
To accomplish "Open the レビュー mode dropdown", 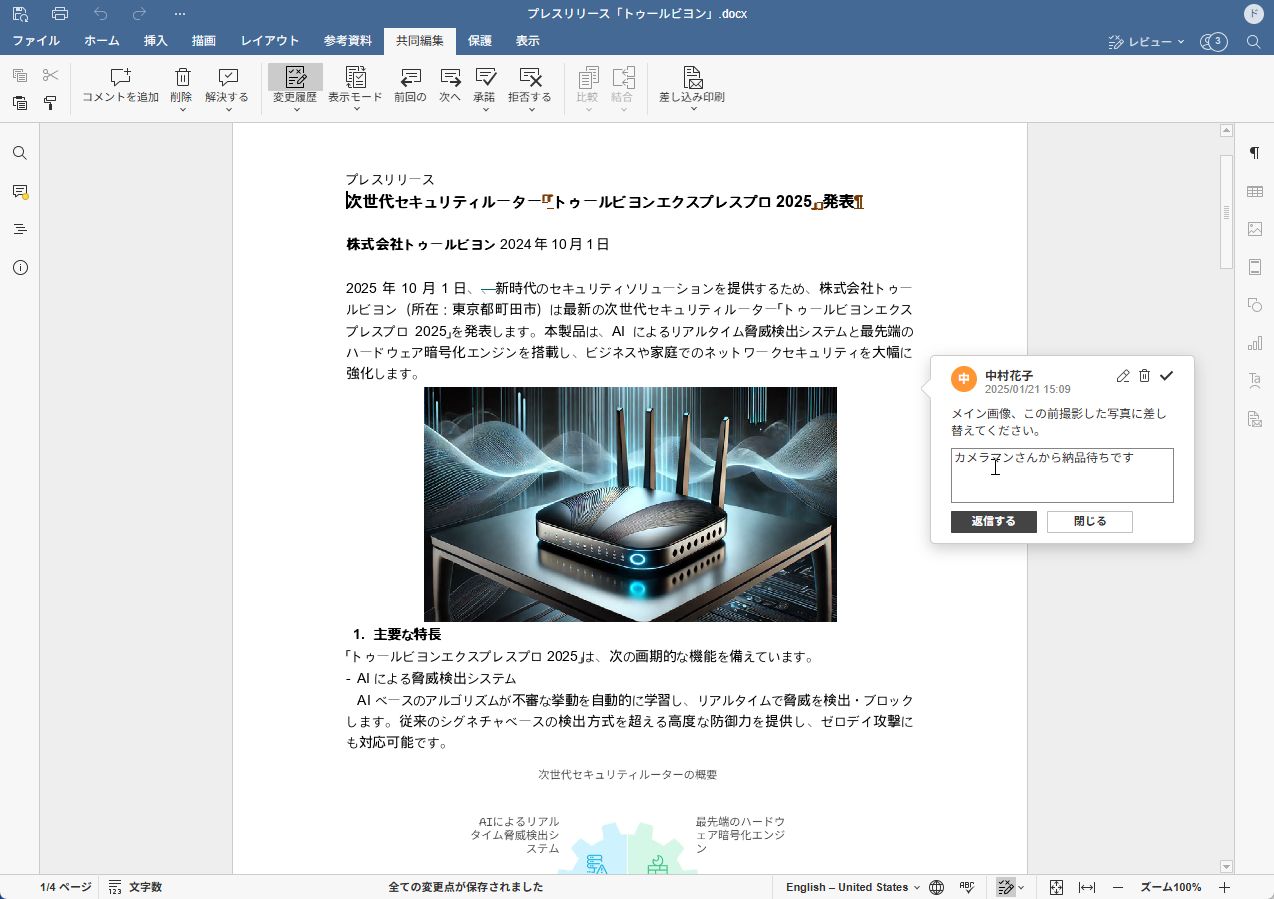I will 1146,42.
